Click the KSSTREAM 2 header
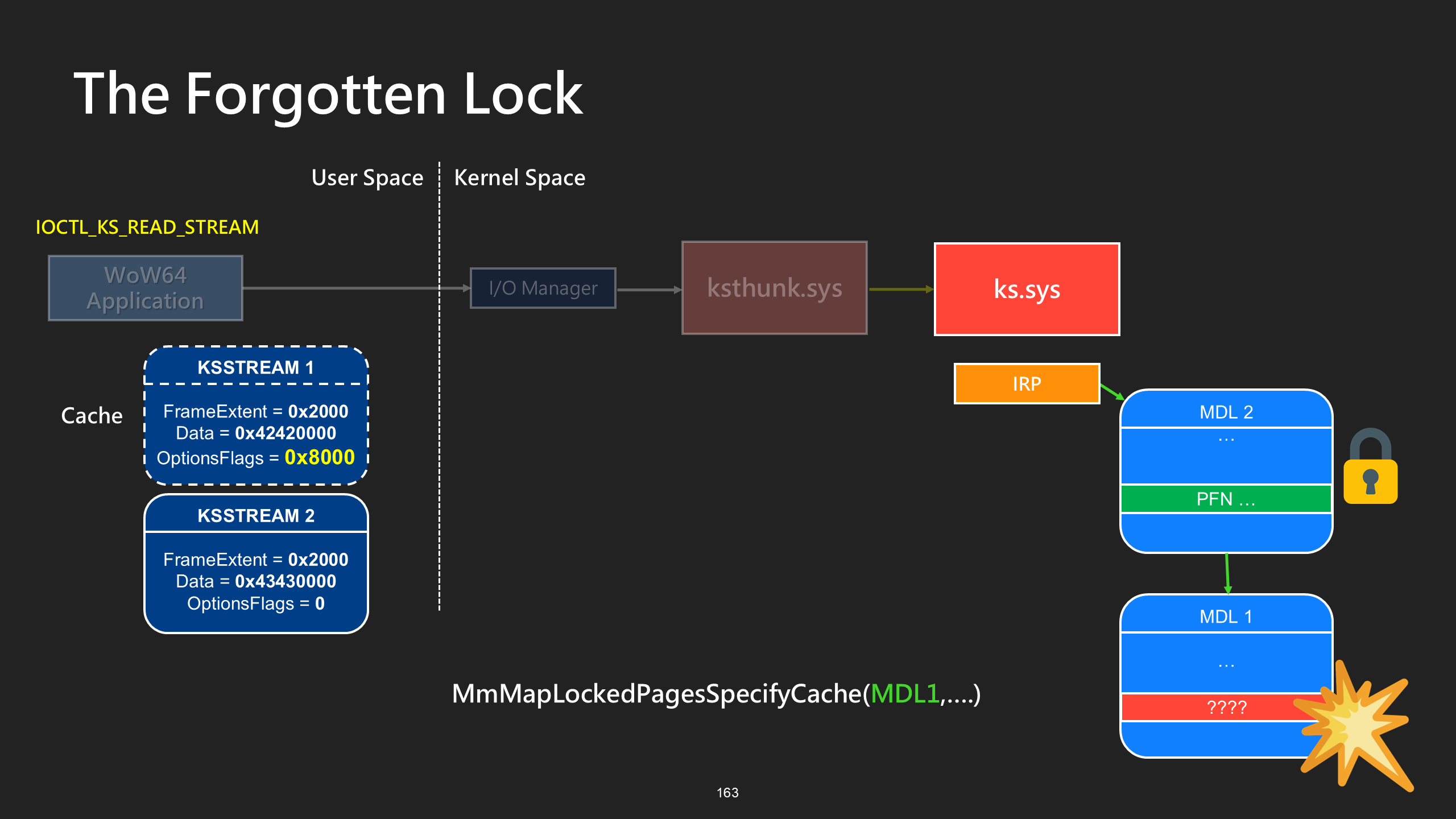This screenshot has width=1456, height=819. pyautogui.click(x=256, y=515)
